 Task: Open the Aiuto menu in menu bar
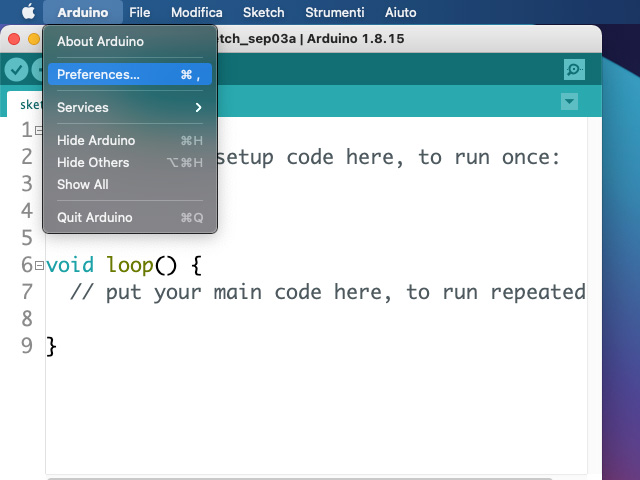400,12
